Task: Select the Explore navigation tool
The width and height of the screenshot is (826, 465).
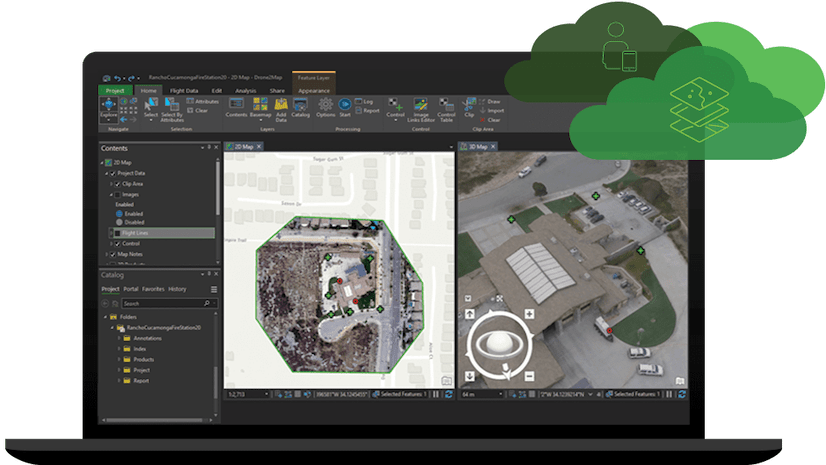Action: click(x=109, y=108)
